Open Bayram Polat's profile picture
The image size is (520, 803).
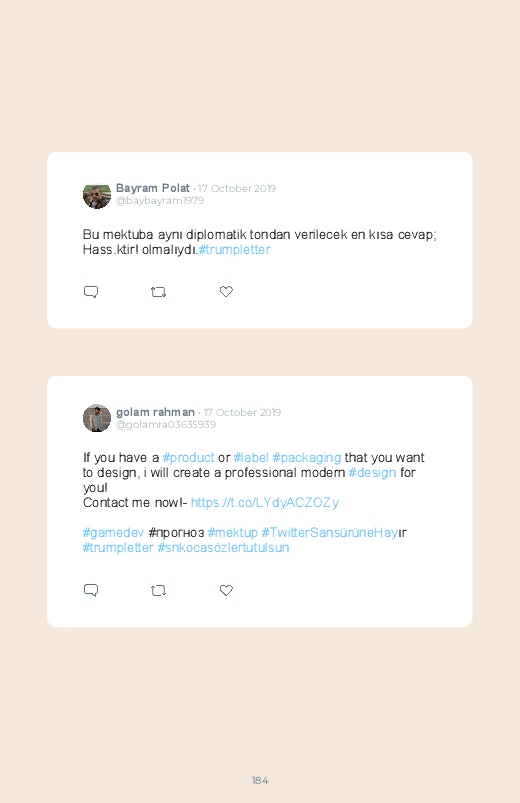click(97, 195)
